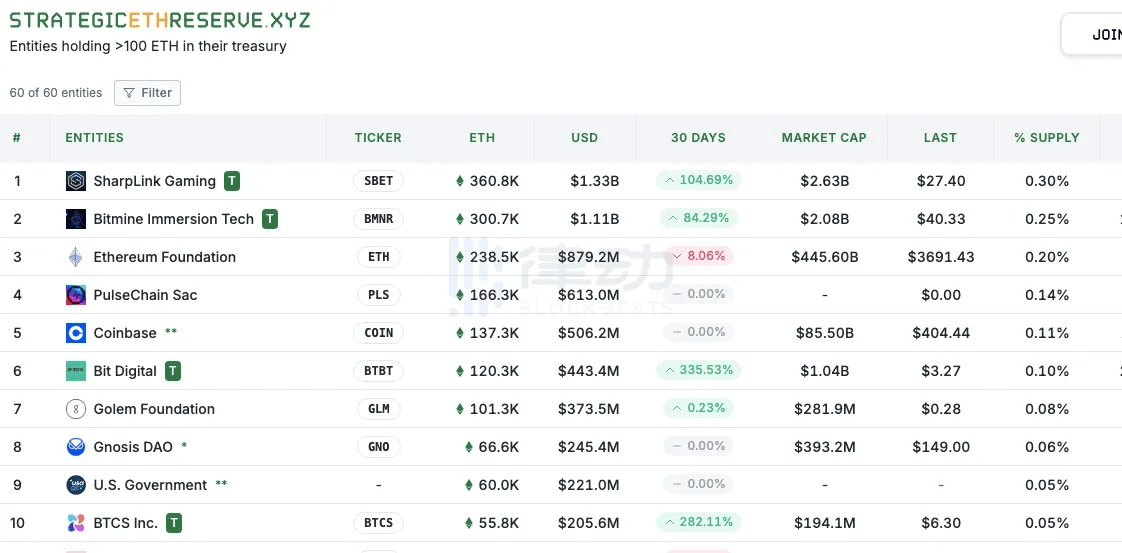Sort by the LAST column header
Viewport: 1122px width, 553px height.
[x=940, y=138]
